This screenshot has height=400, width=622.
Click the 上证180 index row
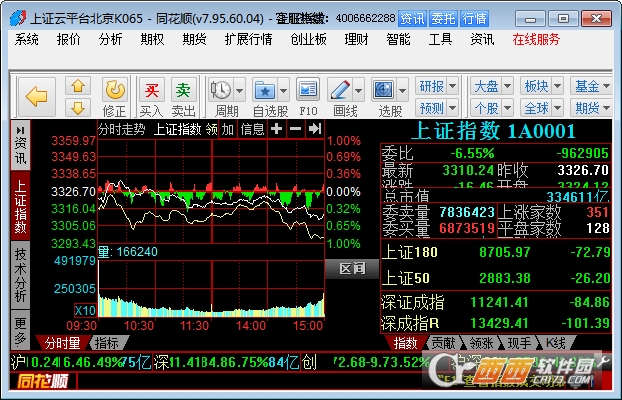496,252
